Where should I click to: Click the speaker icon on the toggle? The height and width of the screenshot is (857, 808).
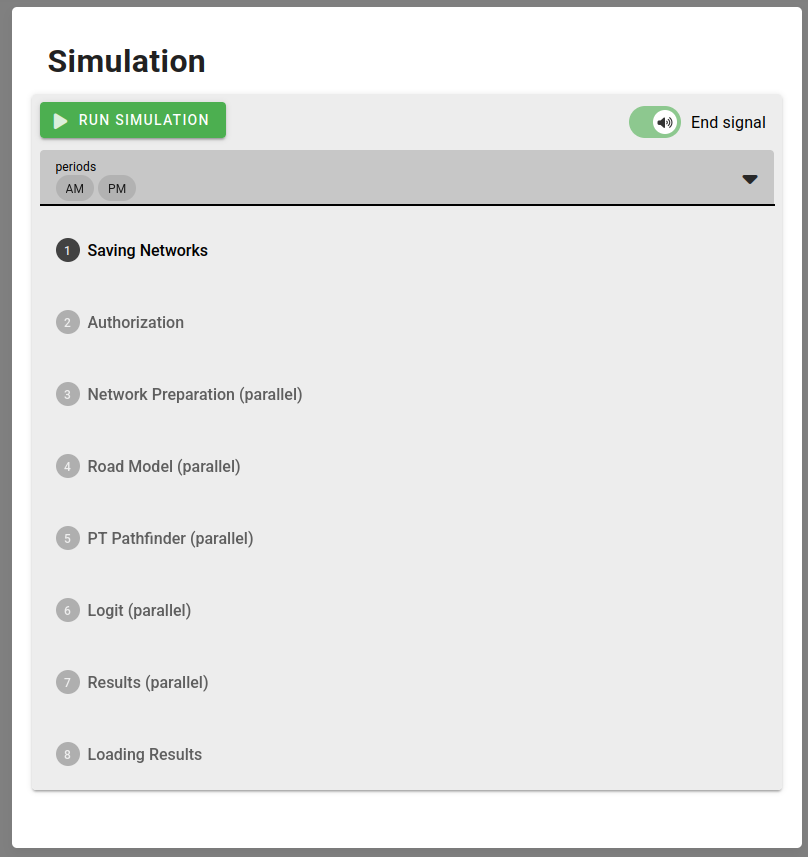click(x=665, y=122)
